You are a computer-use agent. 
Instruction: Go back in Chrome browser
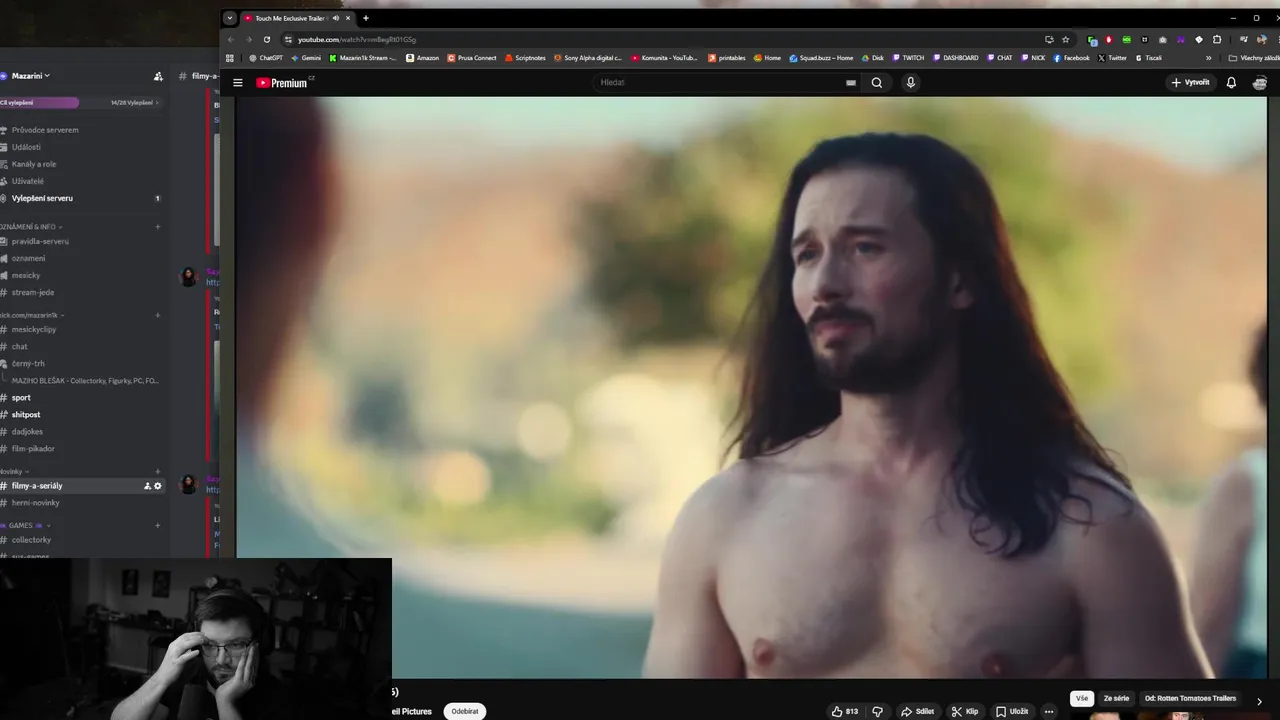[x=231, y=39]
